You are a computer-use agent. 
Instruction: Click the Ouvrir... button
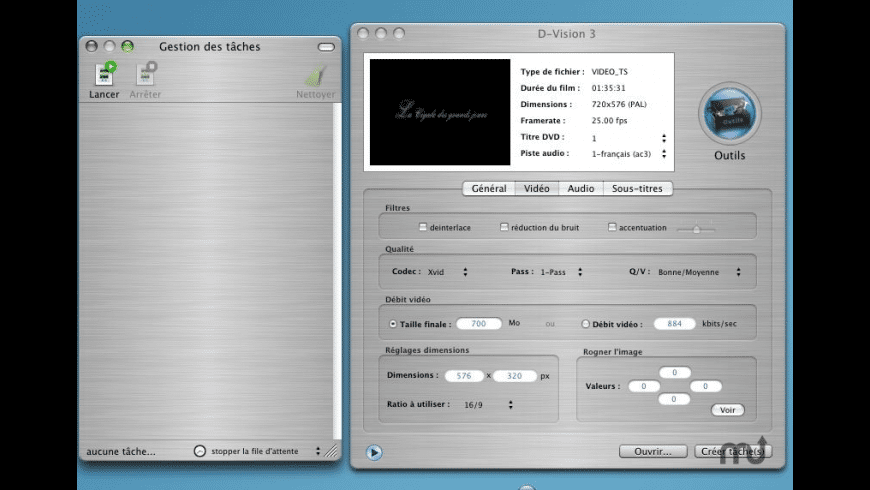pos(652,451)
